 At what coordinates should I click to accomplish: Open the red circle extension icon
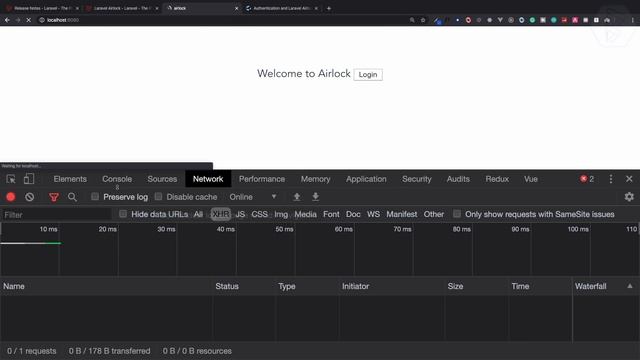coord(468,20)
